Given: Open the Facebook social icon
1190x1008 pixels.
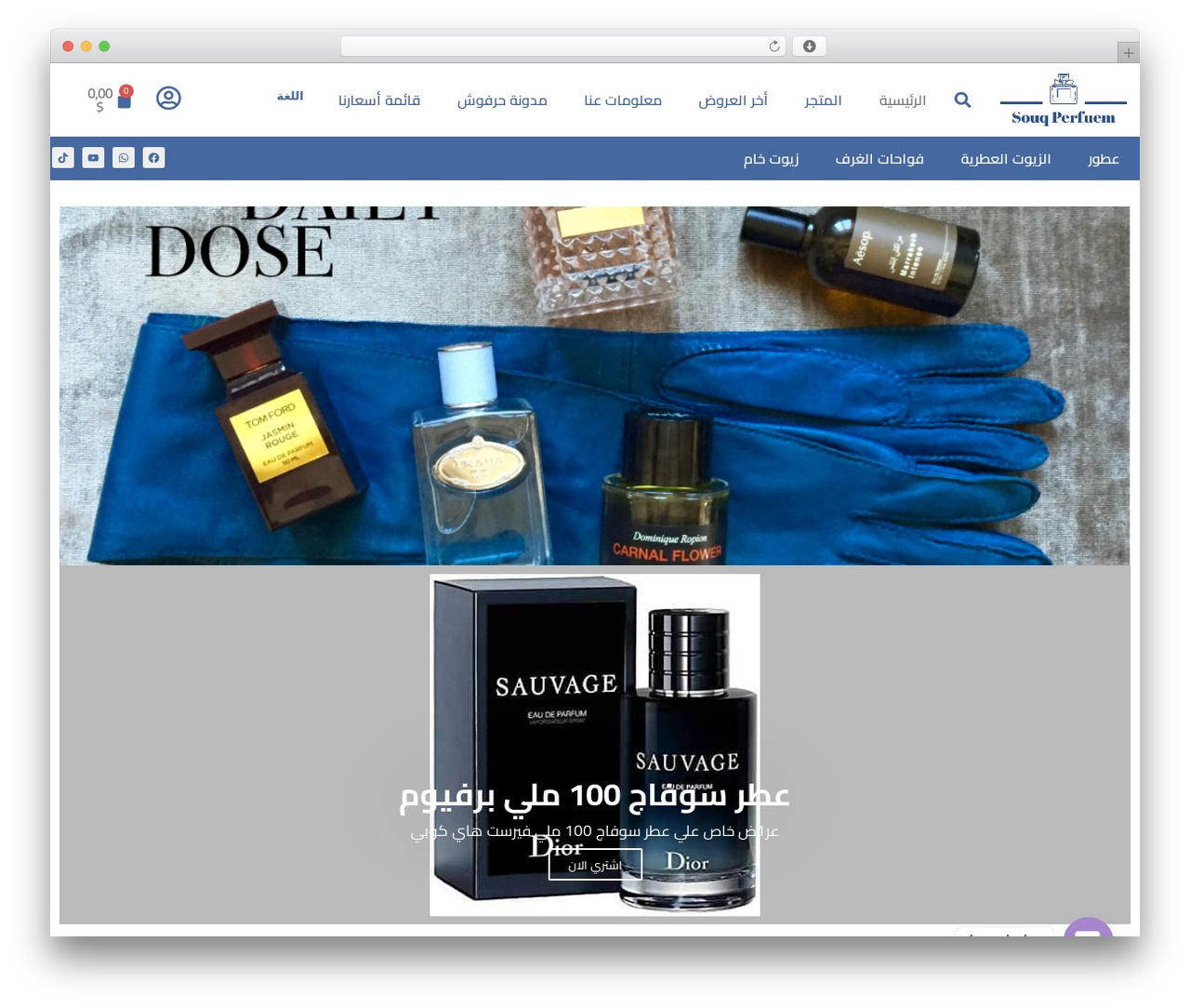Looking at the screenshot, I should tap(154, 158).
